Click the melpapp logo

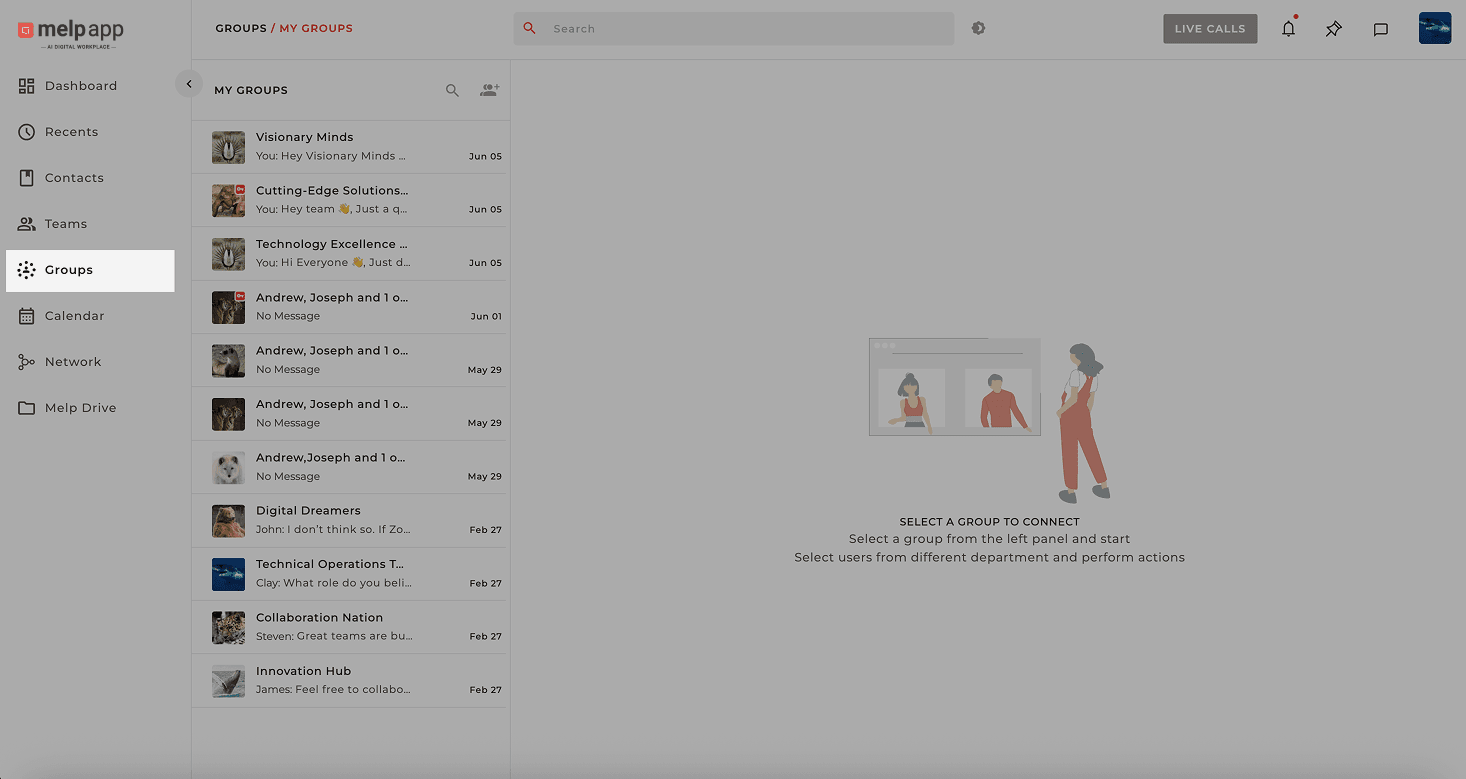click(71, 32)
